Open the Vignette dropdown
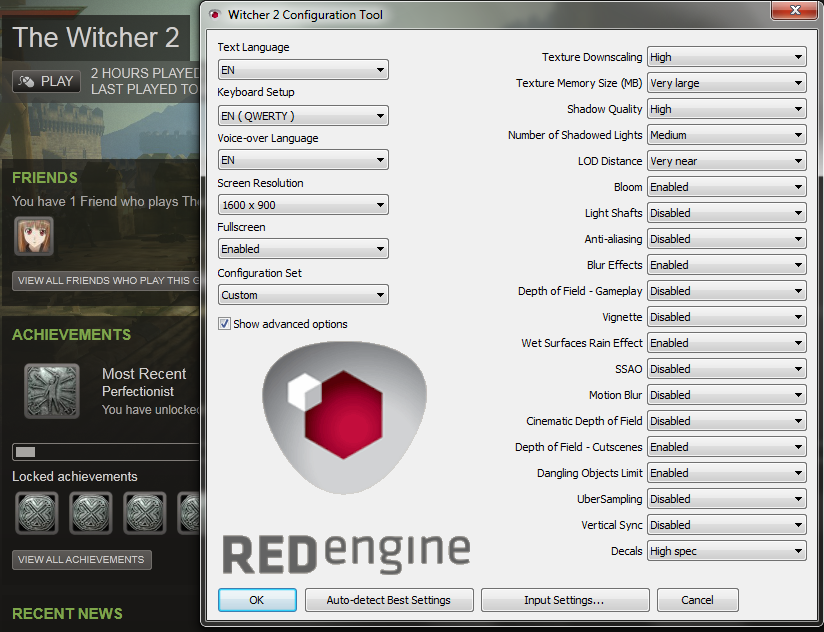This screenshot has height=632, width=824. click(x=727, y=317)
